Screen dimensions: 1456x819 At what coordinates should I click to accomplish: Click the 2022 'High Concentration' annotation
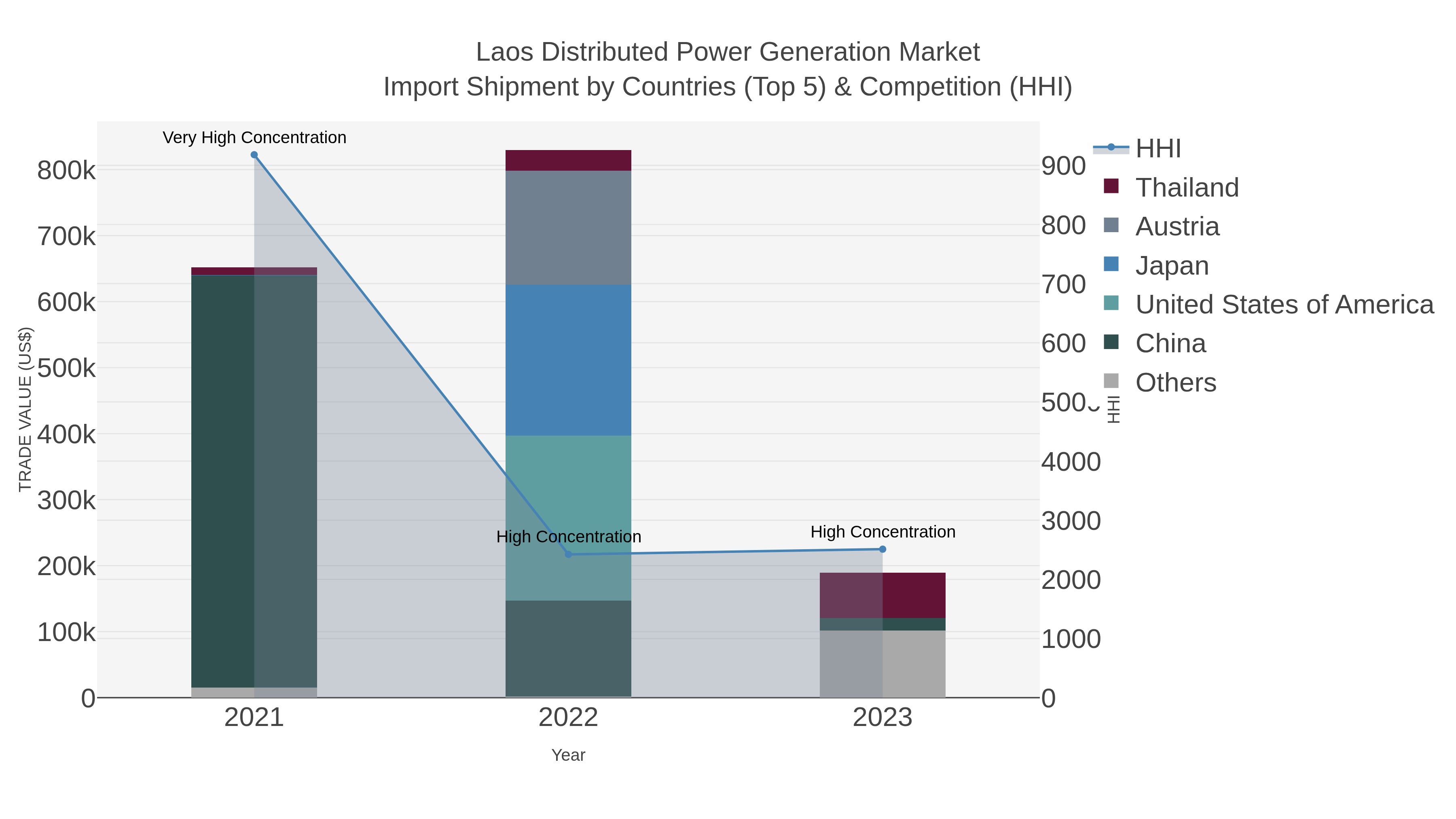[569, 537]
